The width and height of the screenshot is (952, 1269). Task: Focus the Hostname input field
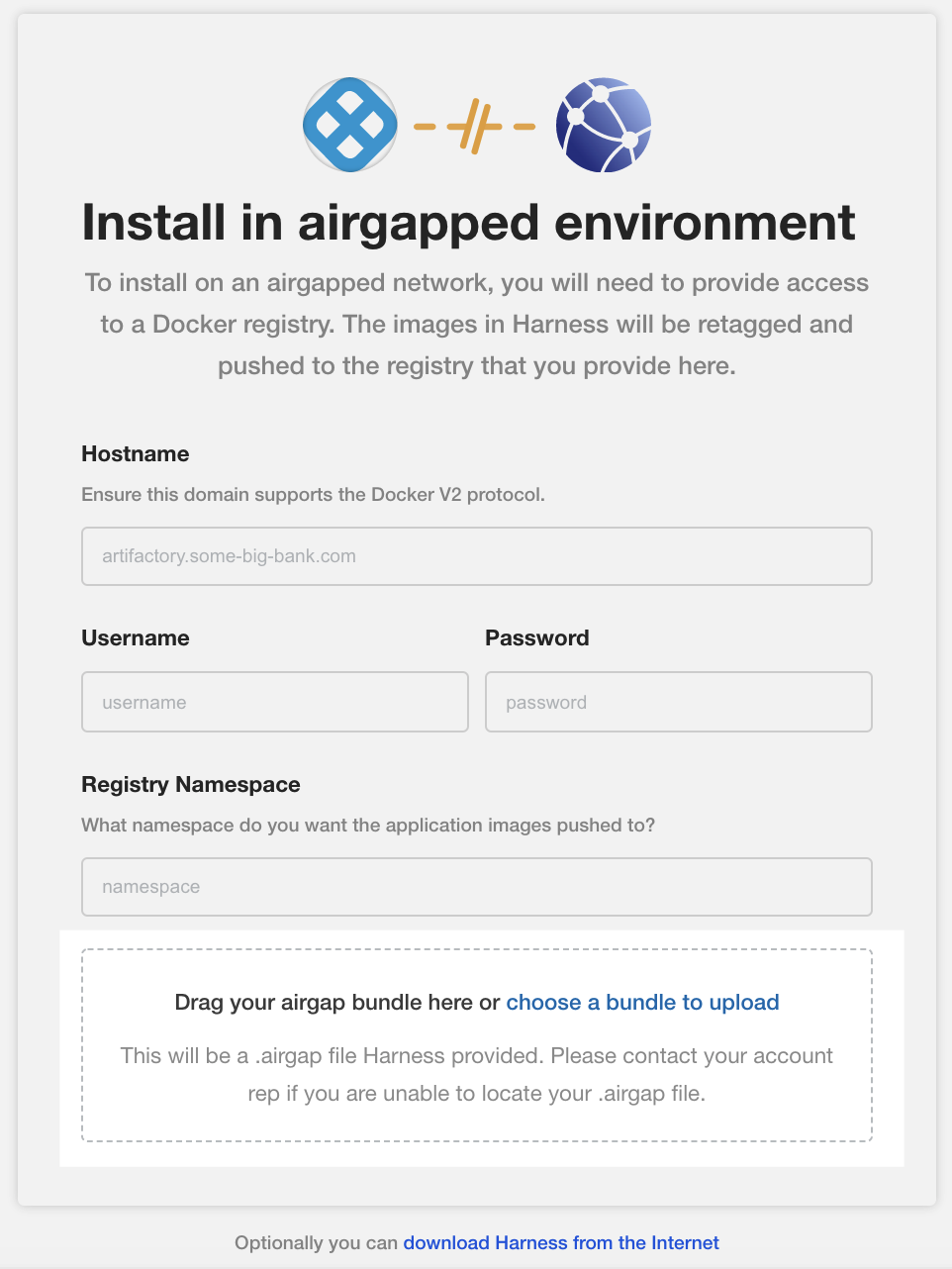tap(477, 556)
